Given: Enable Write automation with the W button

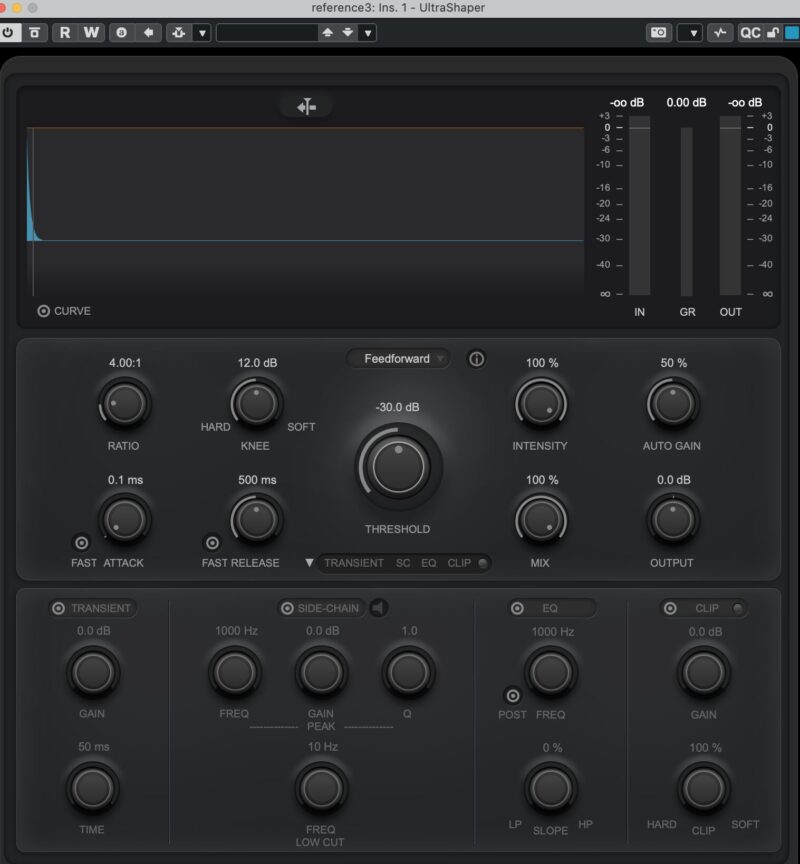Looking at the screenshot, I should [91, 33].
